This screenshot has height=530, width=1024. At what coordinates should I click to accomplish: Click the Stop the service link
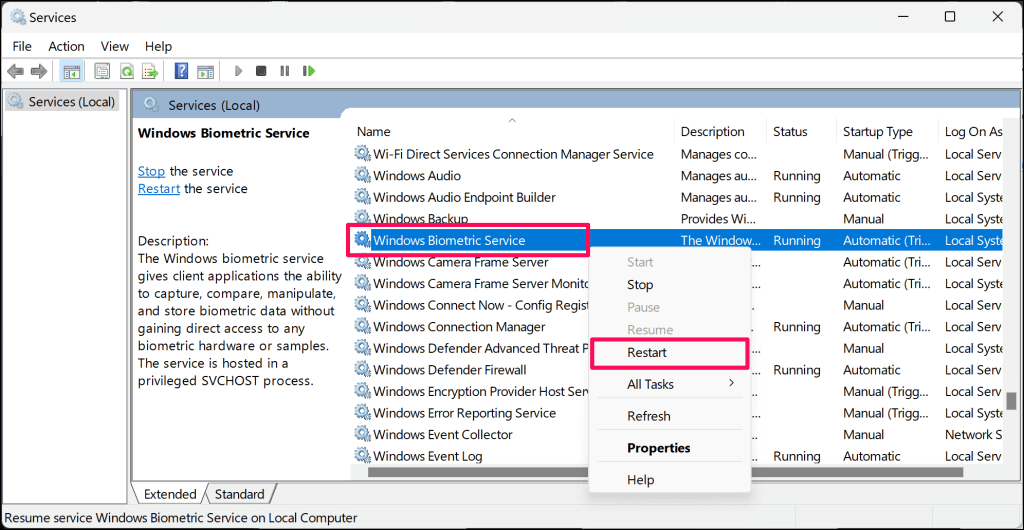coord(151,171)
